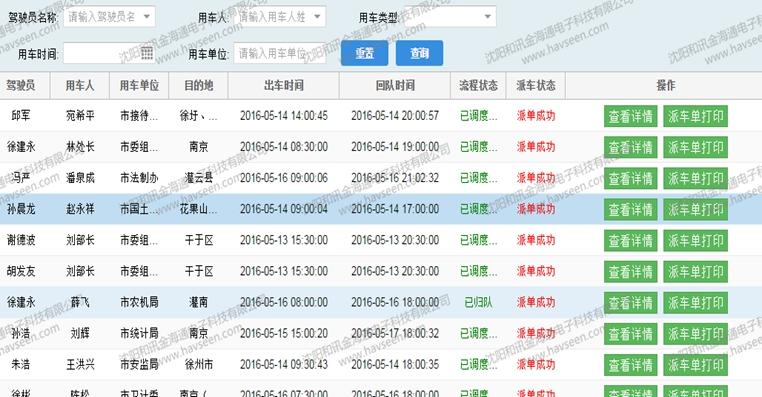
Task: Click 已归队 status in 薛飞's row
Action: pos(479,302)
